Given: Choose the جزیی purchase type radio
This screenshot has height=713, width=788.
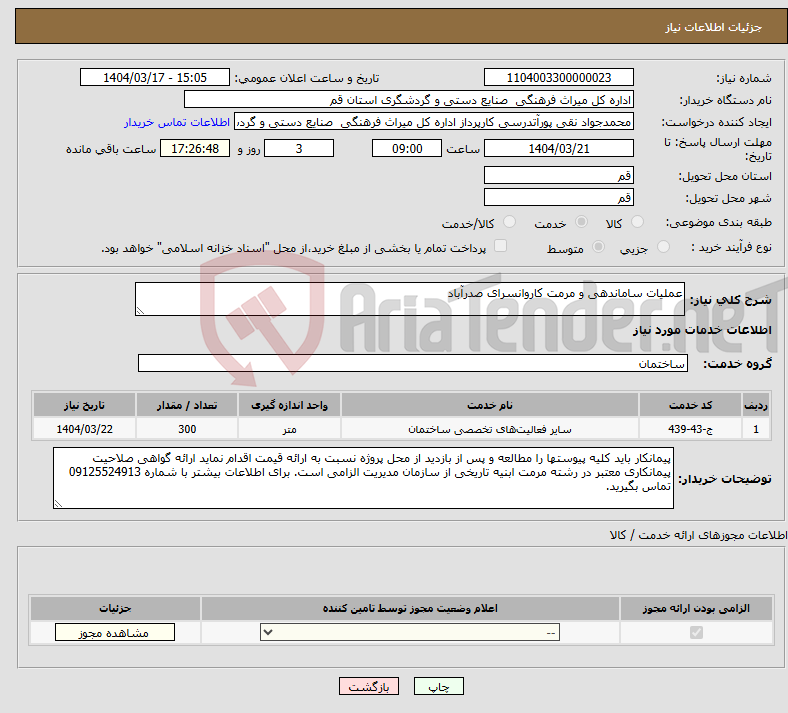Looking at the screenshot, I should point(663,247).
